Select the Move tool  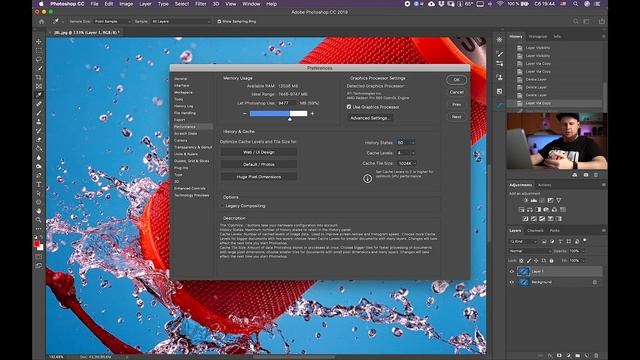pos(39,42)
